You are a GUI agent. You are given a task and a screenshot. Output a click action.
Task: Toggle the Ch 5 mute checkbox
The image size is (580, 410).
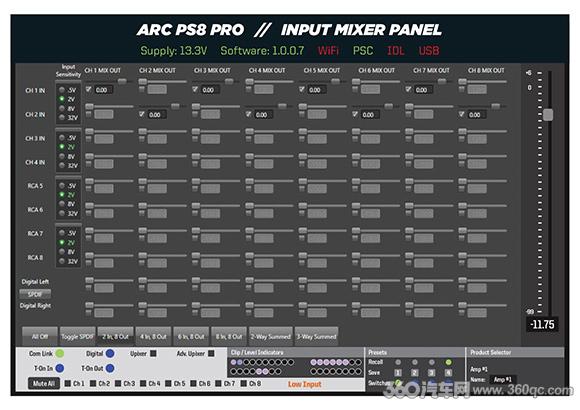(168, 383)
